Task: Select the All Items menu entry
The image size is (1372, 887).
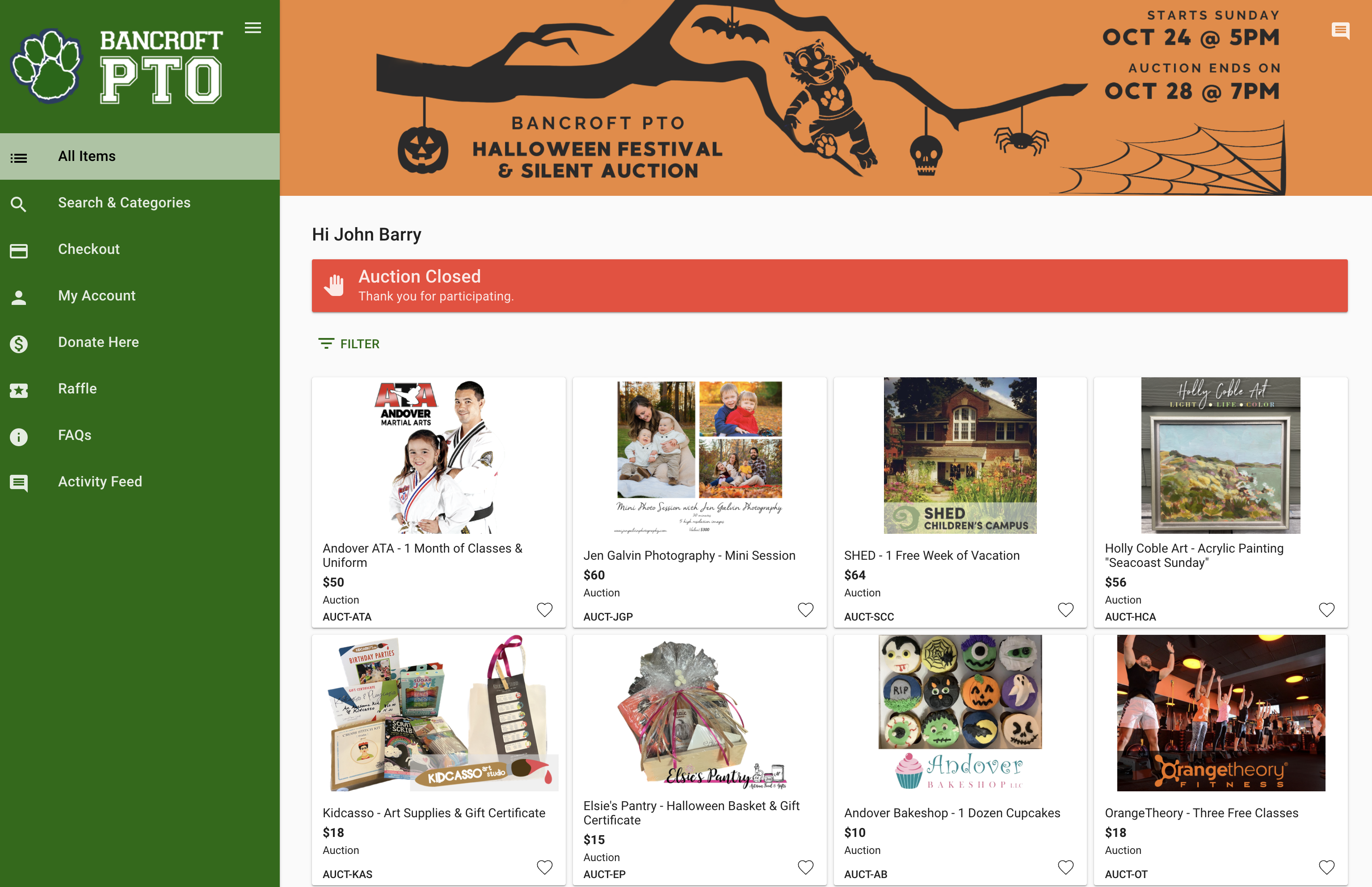Action: [140, 156]
